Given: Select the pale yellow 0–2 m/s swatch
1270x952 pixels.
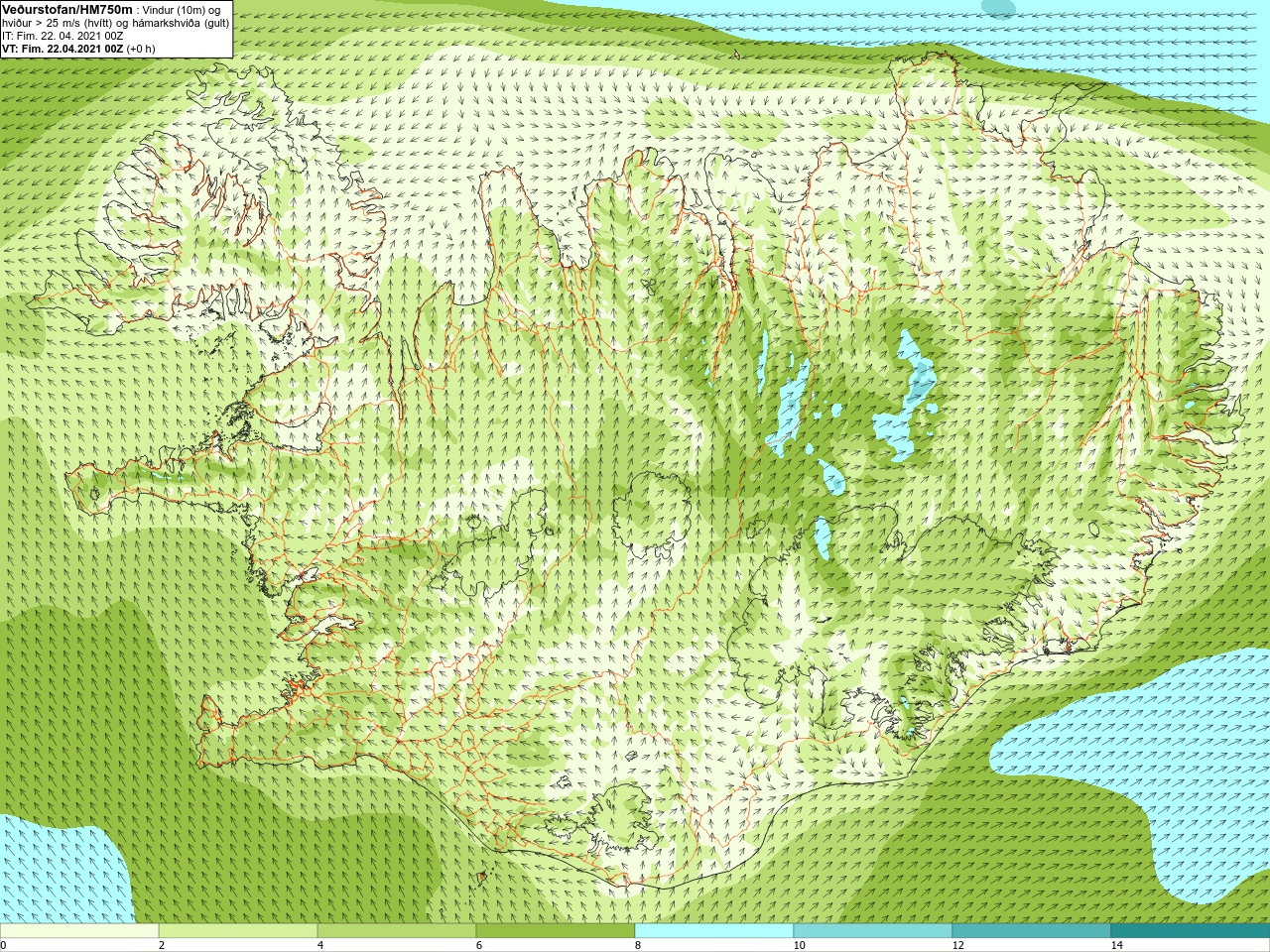Looking at the screenshot, I should coord(79,931).
